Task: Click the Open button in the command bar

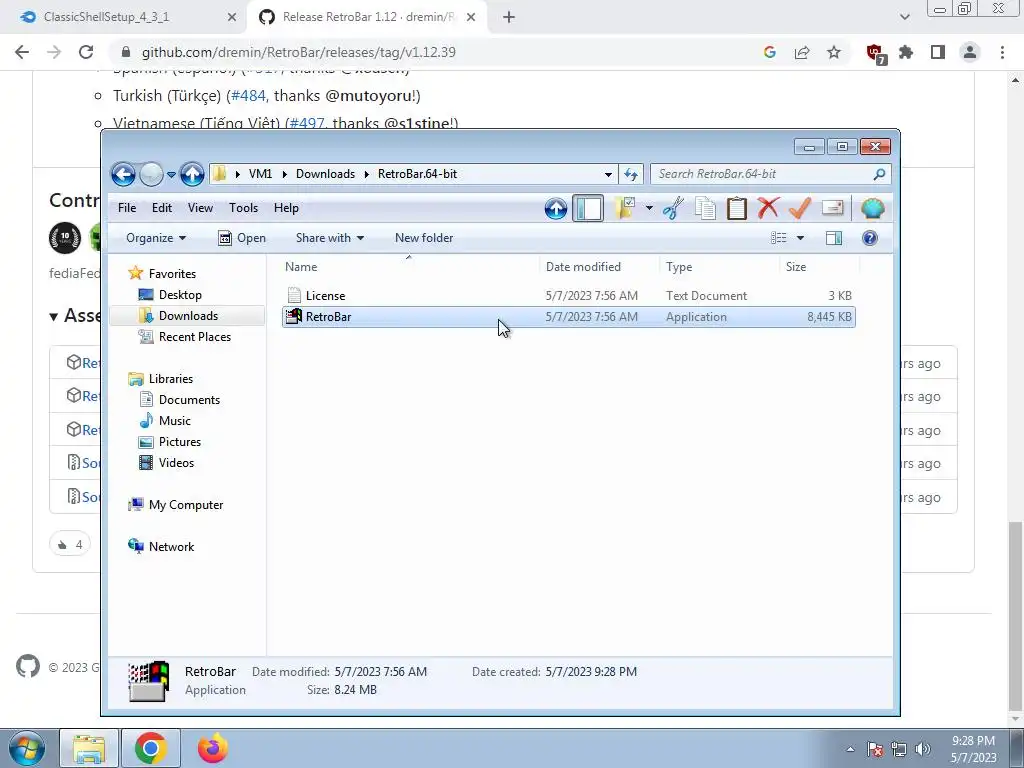Action: tap(242, 238)
